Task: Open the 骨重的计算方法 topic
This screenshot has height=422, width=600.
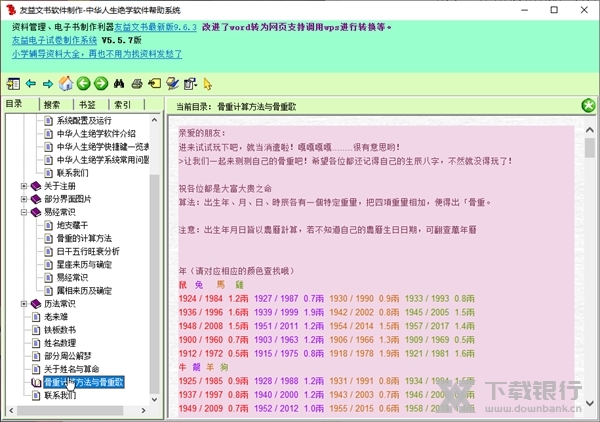Action: pos(84,238)
